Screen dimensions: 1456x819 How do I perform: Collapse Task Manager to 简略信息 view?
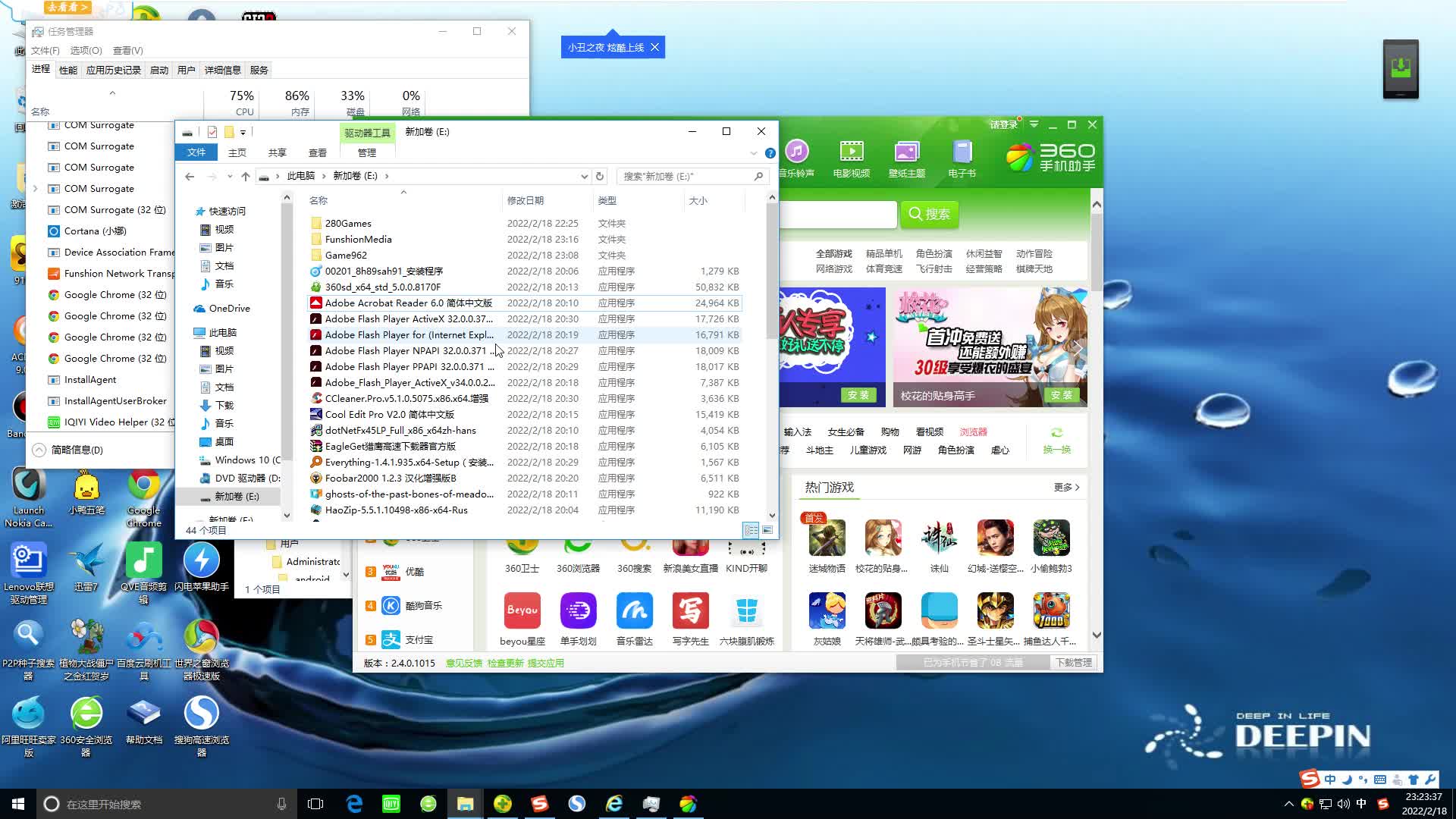click(x=68, y=450)
